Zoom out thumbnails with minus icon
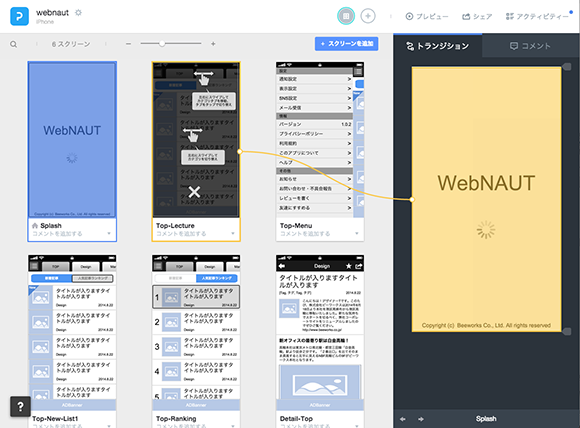Screen dimensions: 580x428 128,44
